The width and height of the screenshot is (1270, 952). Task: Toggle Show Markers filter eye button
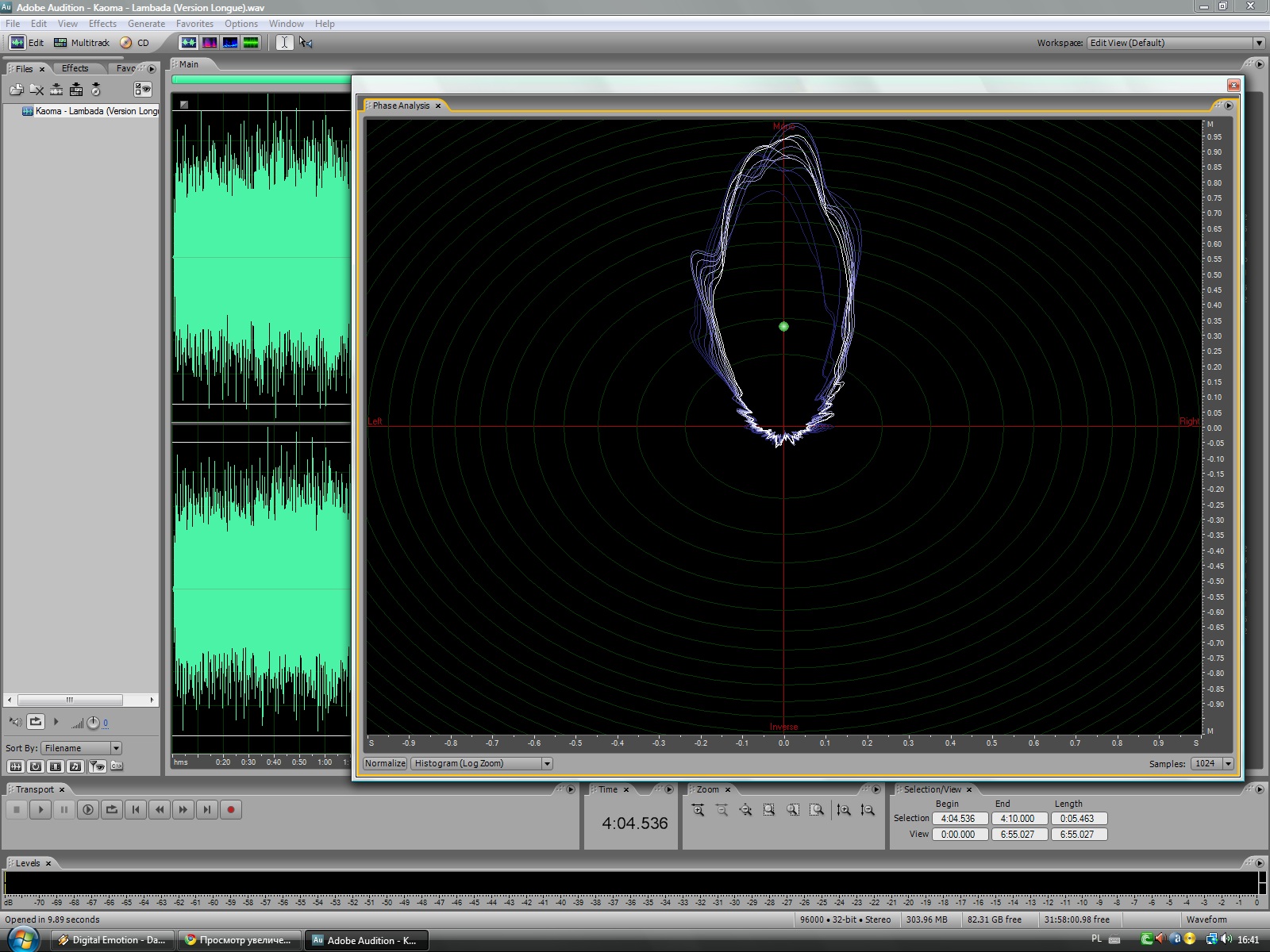tap(97, 766)
